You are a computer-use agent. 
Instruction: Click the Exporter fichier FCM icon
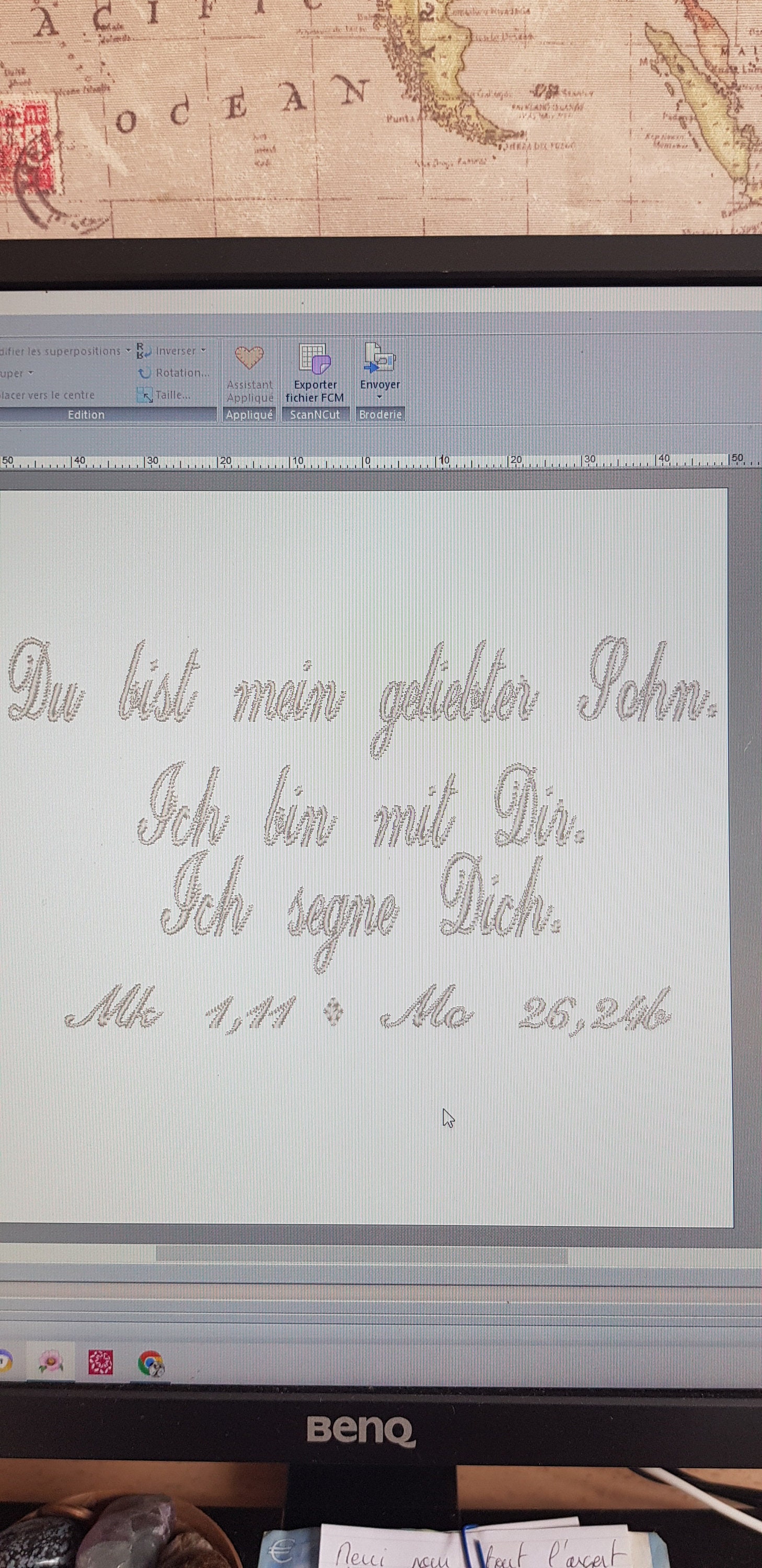click(x=315, y=358)
